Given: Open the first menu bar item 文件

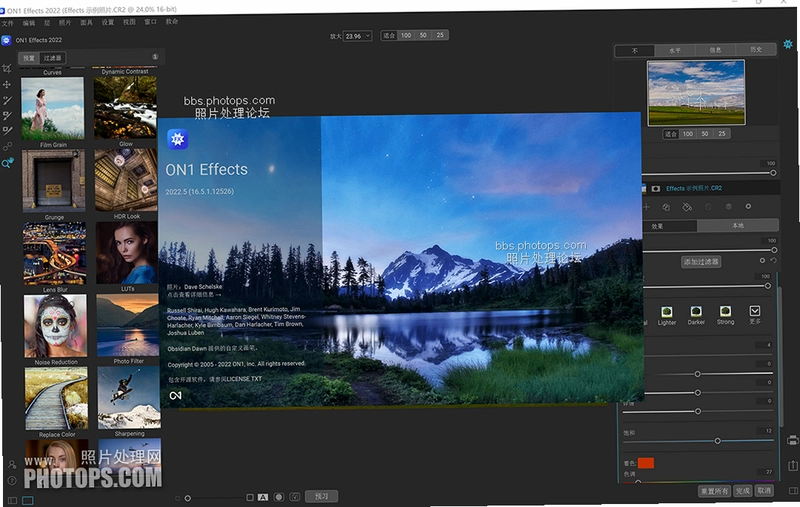Looking at the screenshot, I should pyautogui.click(x=7, y=23).
